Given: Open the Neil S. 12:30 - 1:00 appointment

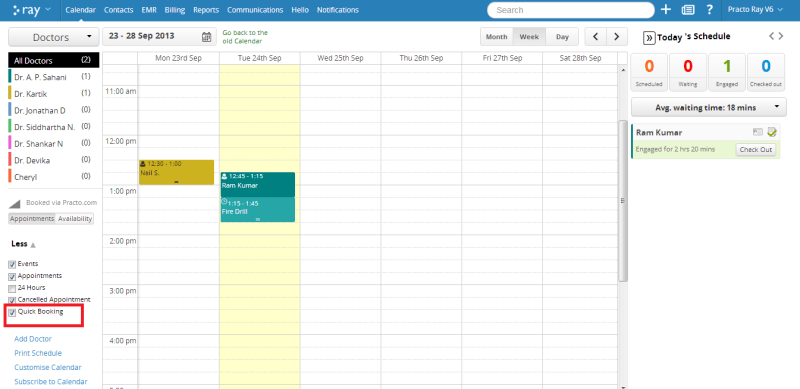Looking at the screenshot, I should pos(177,173).
